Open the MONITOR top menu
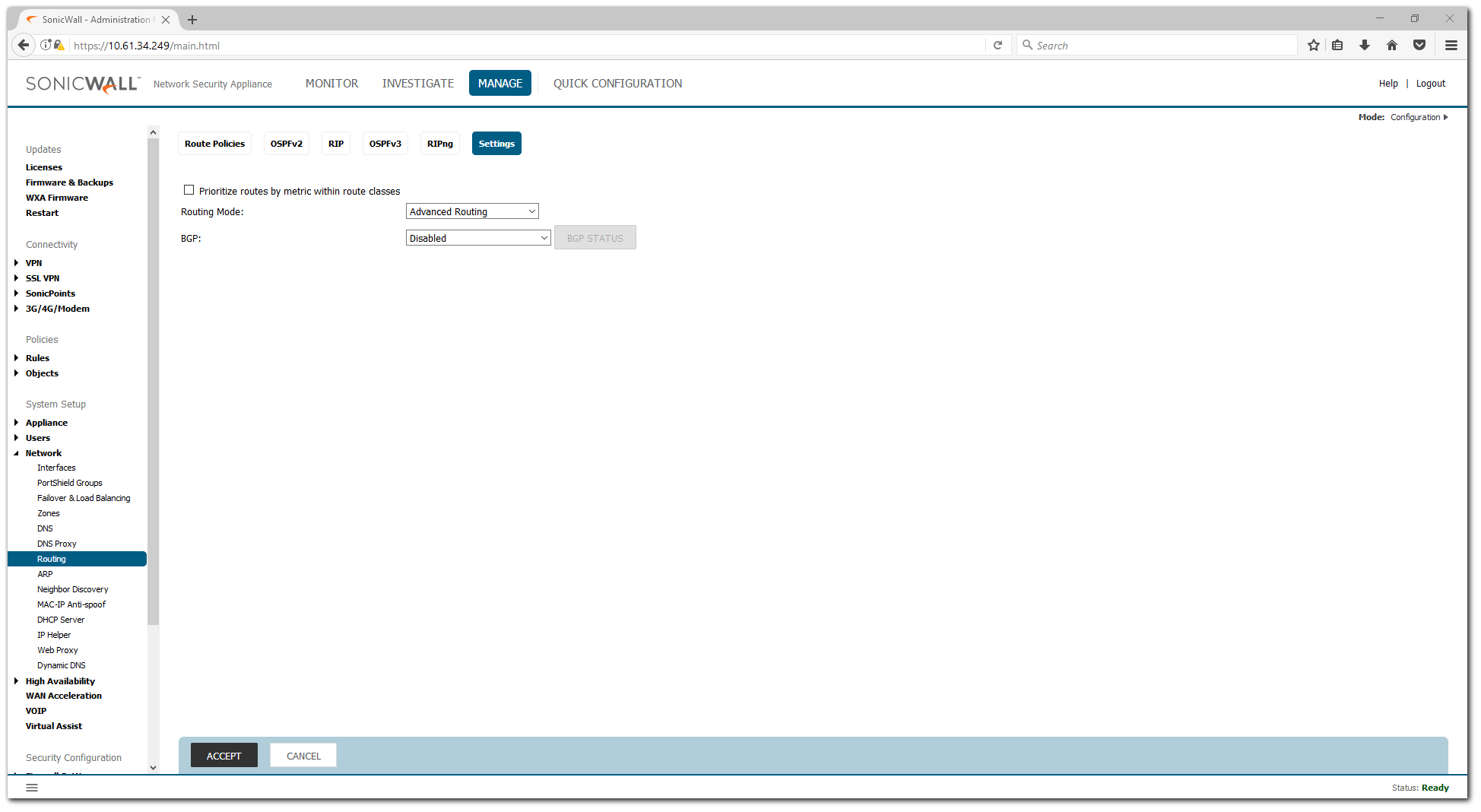The width and height of the screenshot is (1481, 812). click(331, 84)
